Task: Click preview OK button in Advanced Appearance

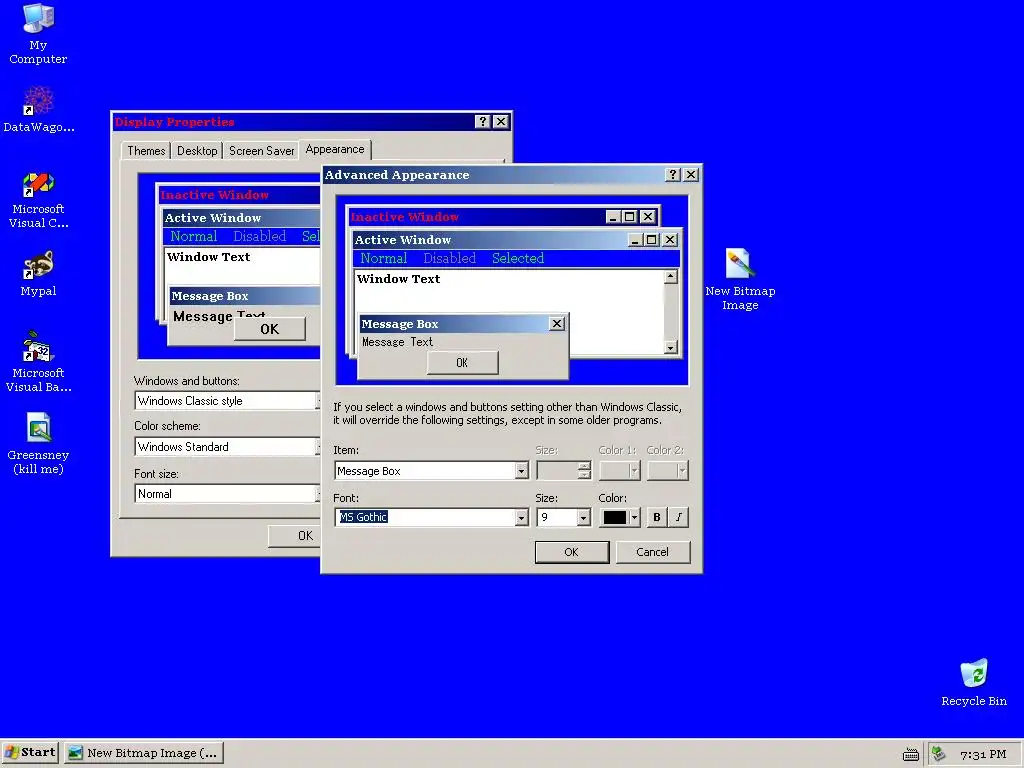Action: (x=462, y=362)
